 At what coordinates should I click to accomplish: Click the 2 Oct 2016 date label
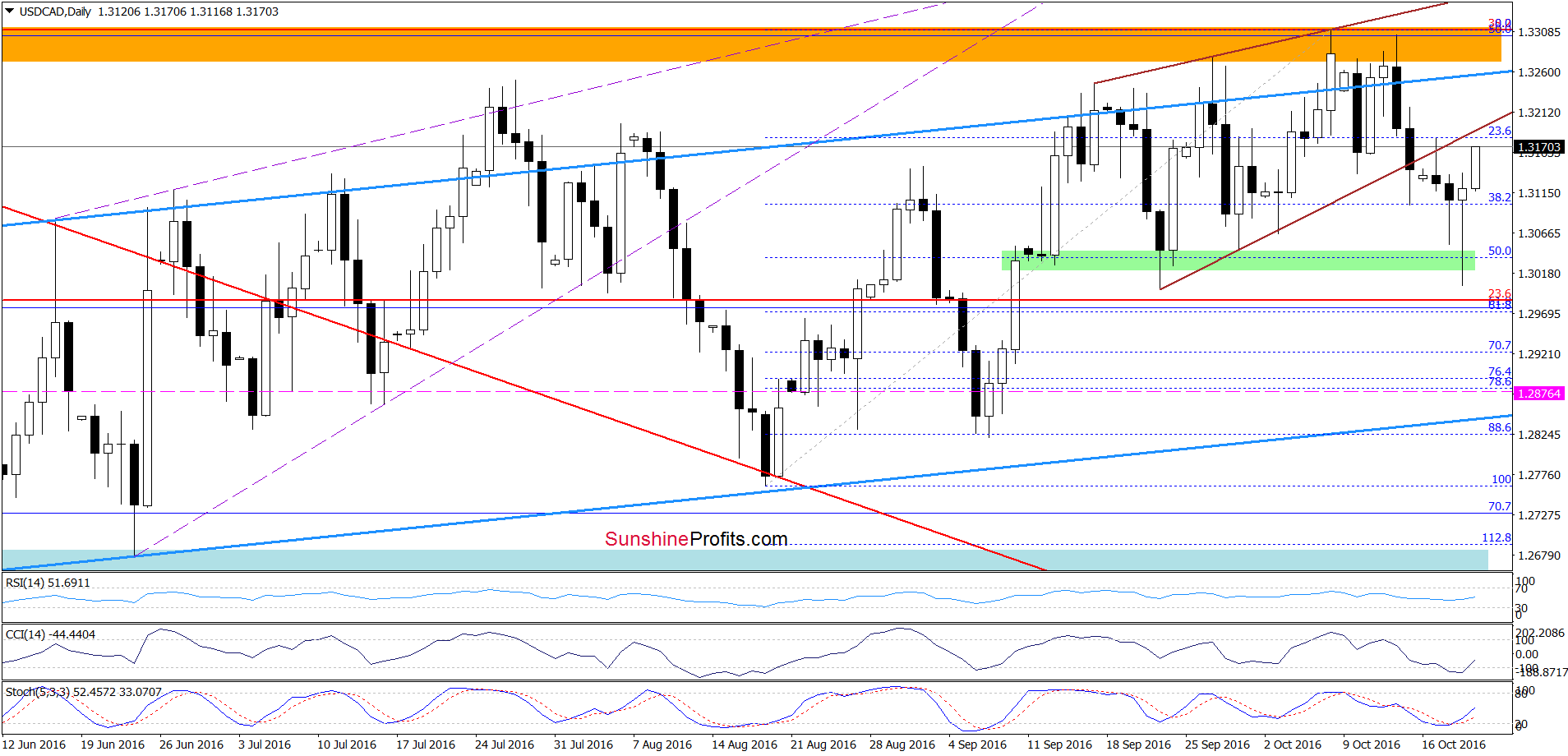1293,744
